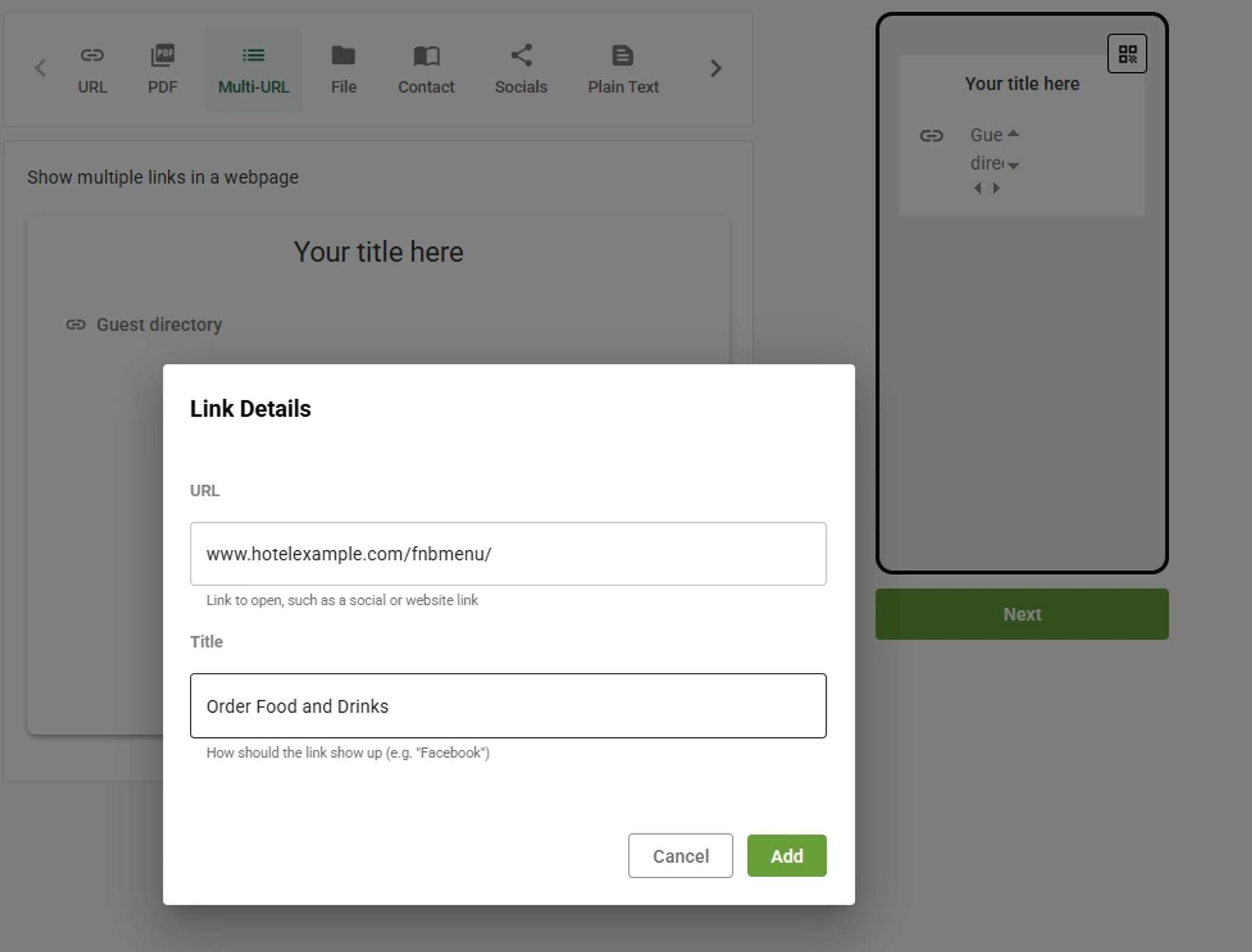Click the right triangle in phone preview

click(996, 188)
